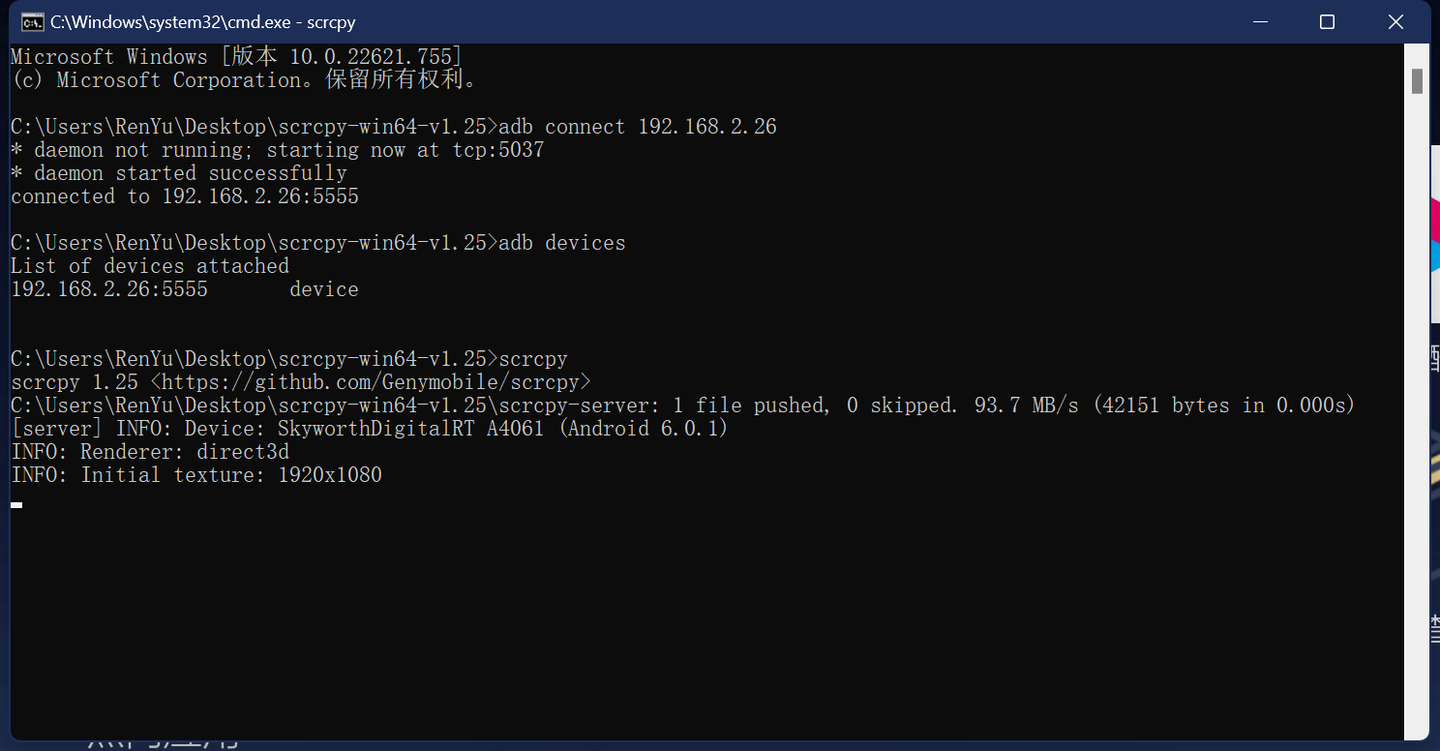This screenshot has width=1440, height=751.
Task: Click the "Initial texture: 1920x1080" line
Action: pyautogui.click(x=196, y=475)
